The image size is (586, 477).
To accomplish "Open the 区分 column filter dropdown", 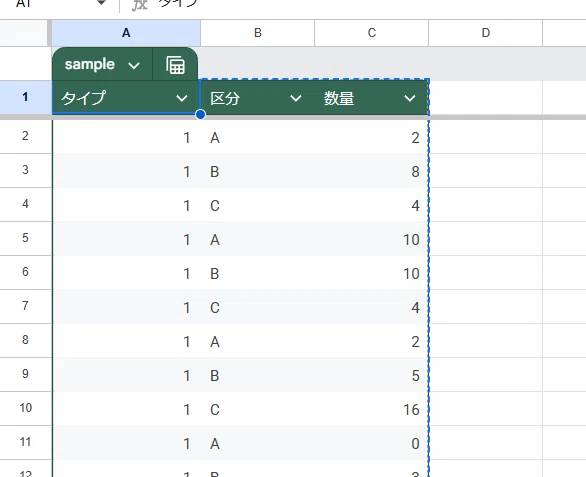I will click(x=296, y=98).
